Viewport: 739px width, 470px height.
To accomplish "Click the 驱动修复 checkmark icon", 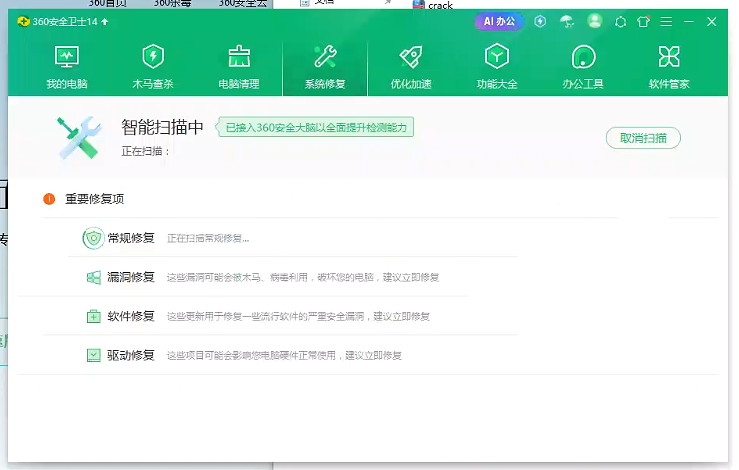I will 94,355.
